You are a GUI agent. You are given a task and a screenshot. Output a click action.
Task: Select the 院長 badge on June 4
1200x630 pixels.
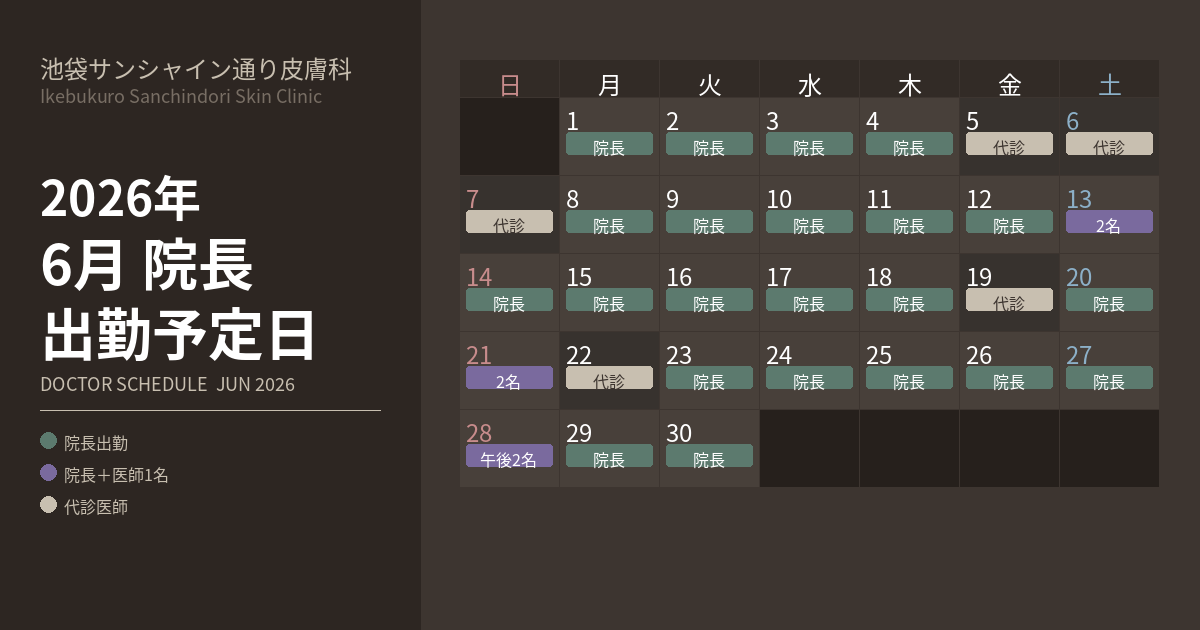pos(909,144)
